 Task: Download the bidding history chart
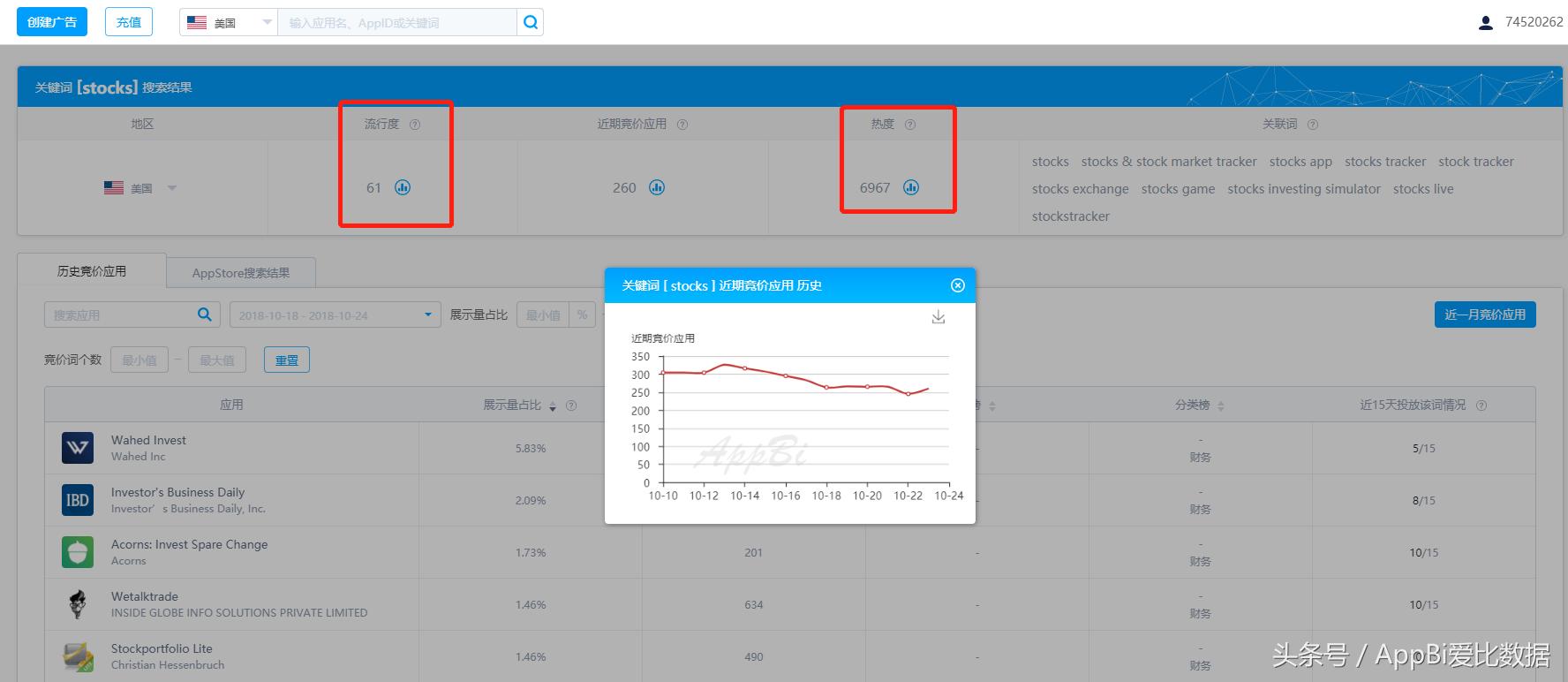[x=939, y=317]
